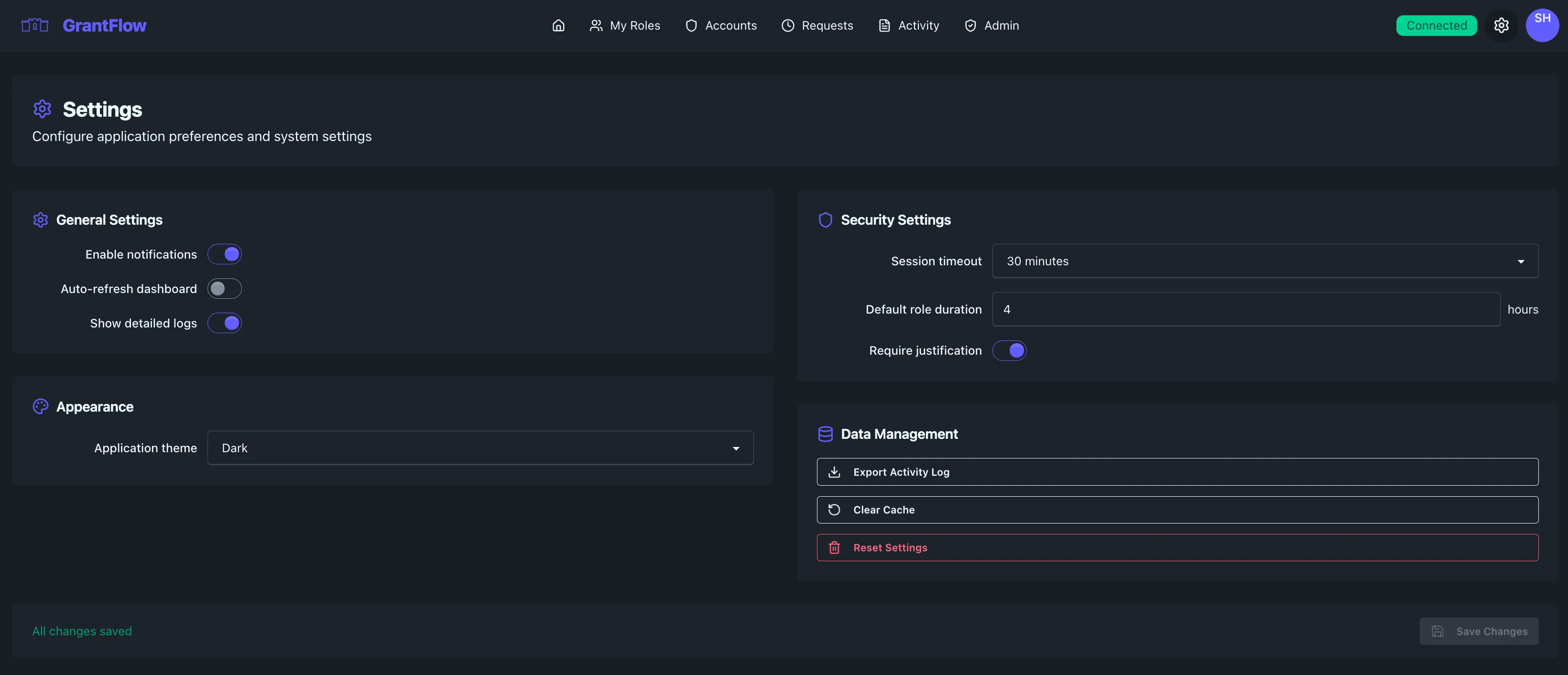This screenshot has height=675, width=1568.
Task: Click the settings gear in top bar
Action: [x=1502, y=25]
